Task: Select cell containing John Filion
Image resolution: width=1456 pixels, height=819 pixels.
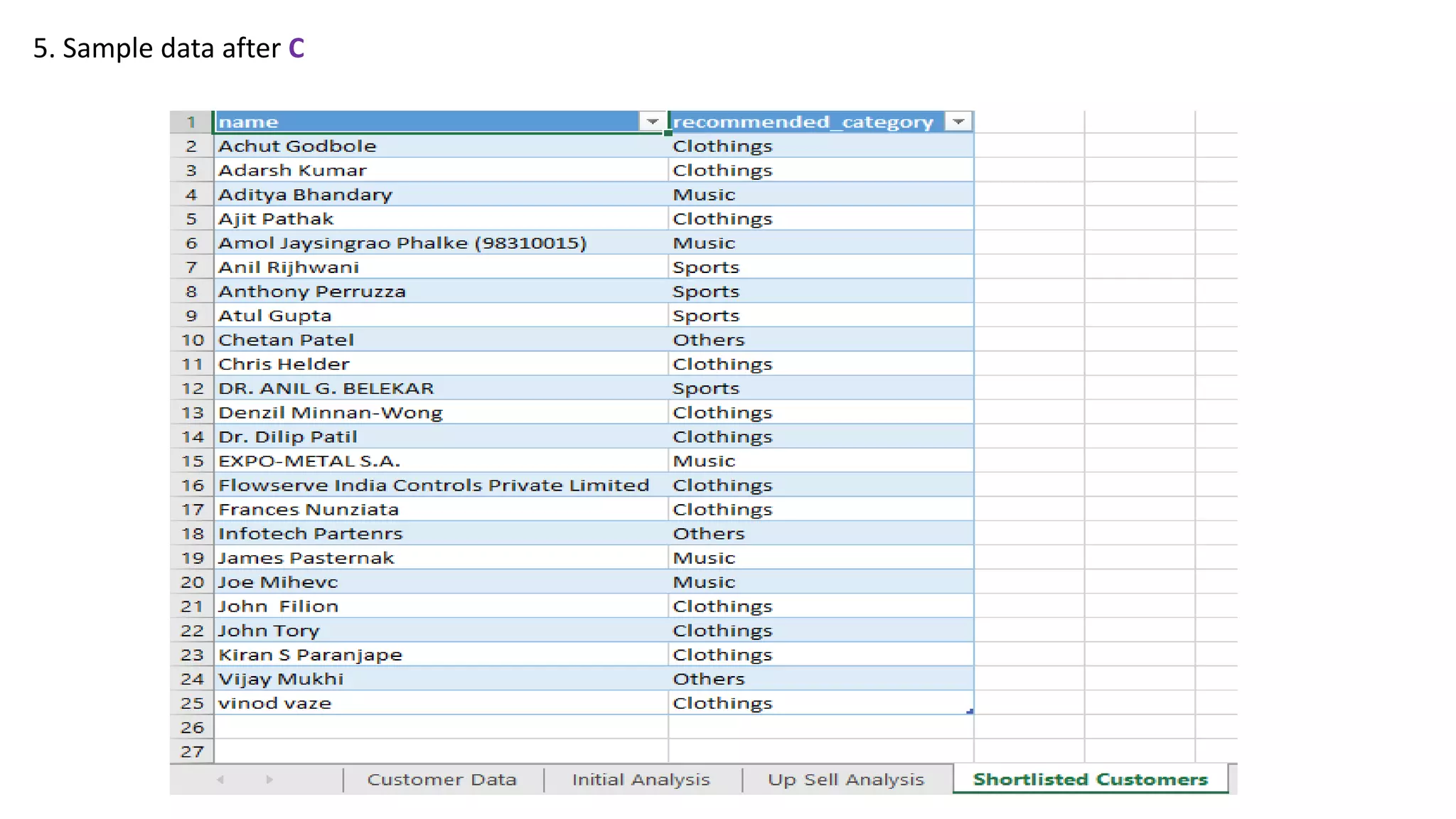Action: point(441,606)
